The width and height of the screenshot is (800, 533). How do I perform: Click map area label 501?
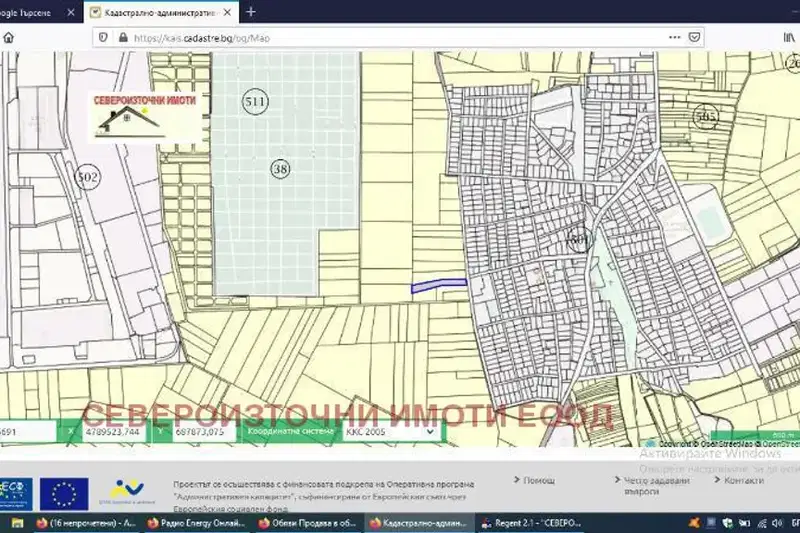579,239
